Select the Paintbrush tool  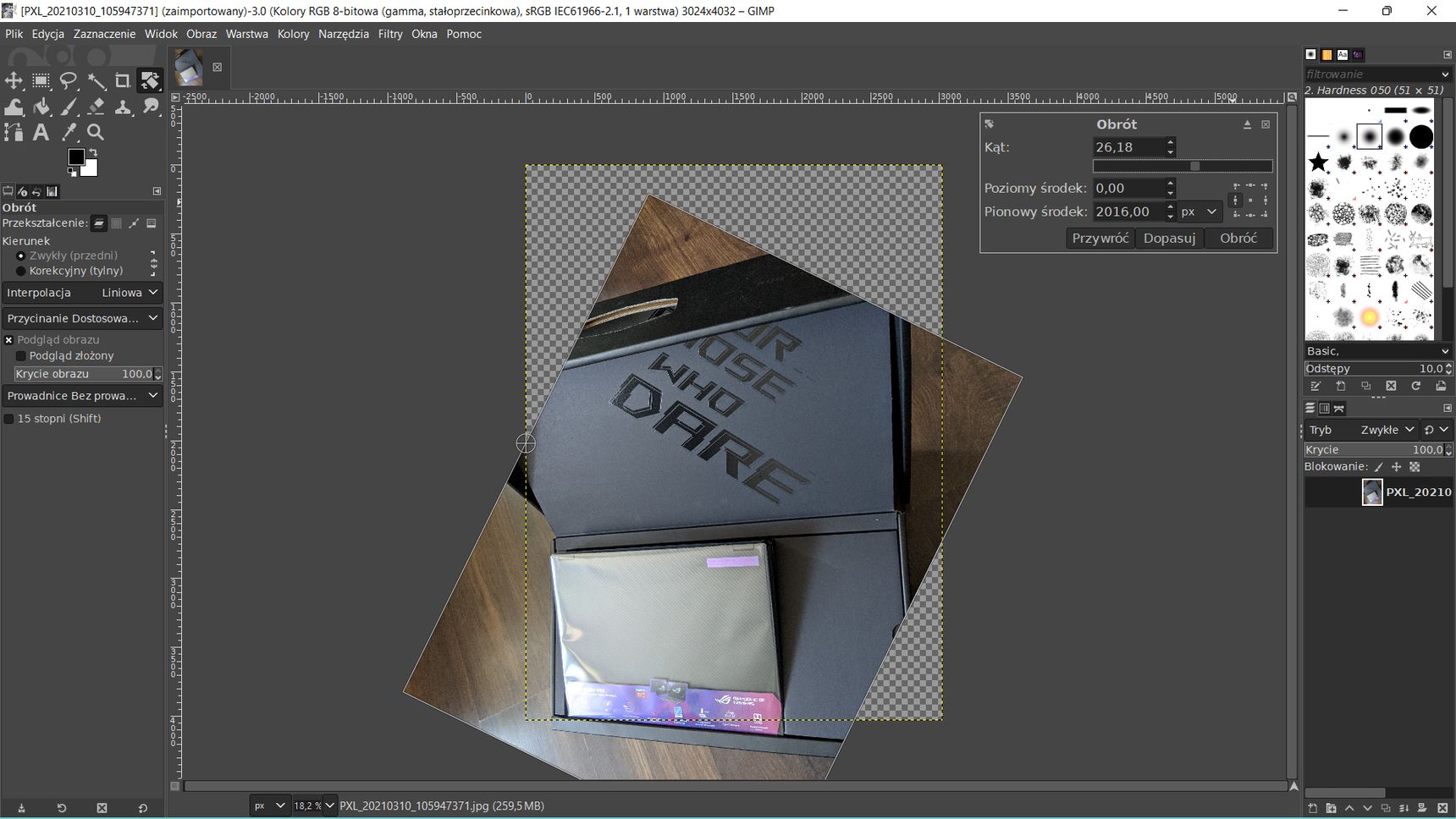pyautogui.click(x=69, y=107)
